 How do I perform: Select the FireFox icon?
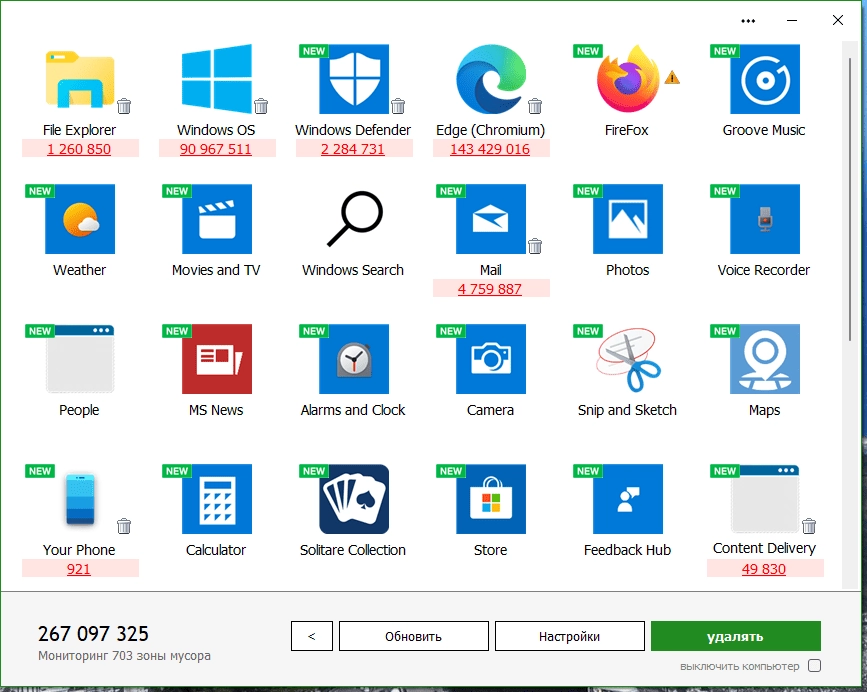pos(628,79)
